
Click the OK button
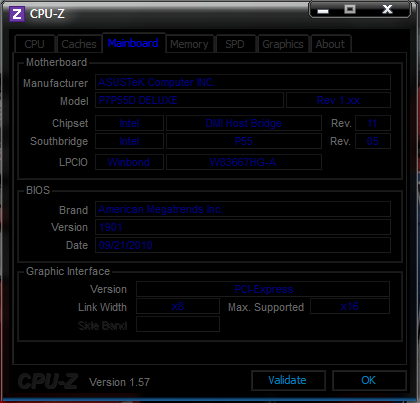coord(369,380)
